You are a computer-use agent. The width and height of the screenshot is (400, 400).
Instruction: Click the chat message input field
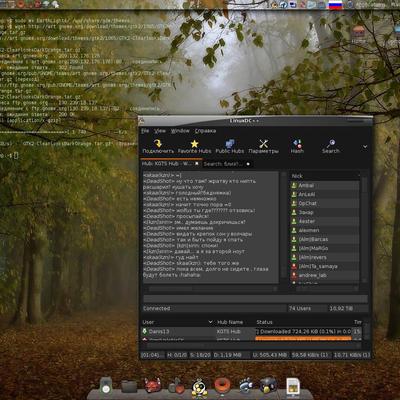(256, 298)
